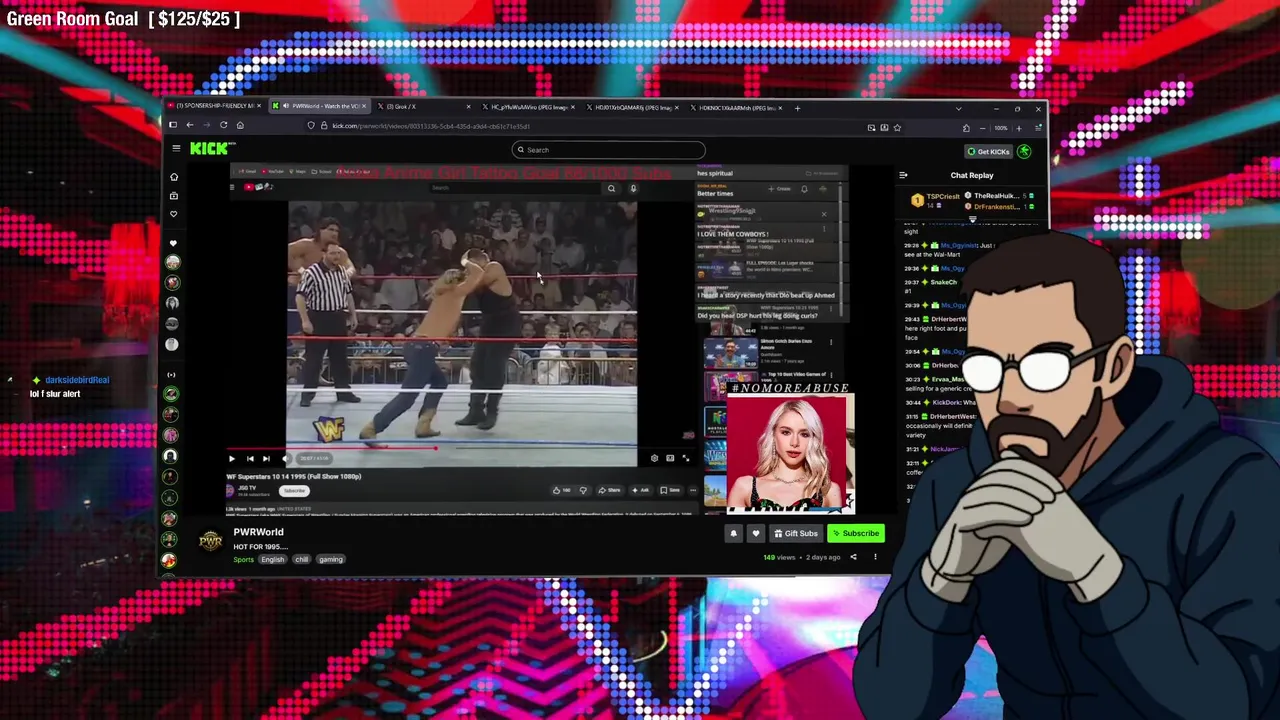Click the green Subscribe button
The width and height of the screenshot is (1280, 720).
pos(855,534)
